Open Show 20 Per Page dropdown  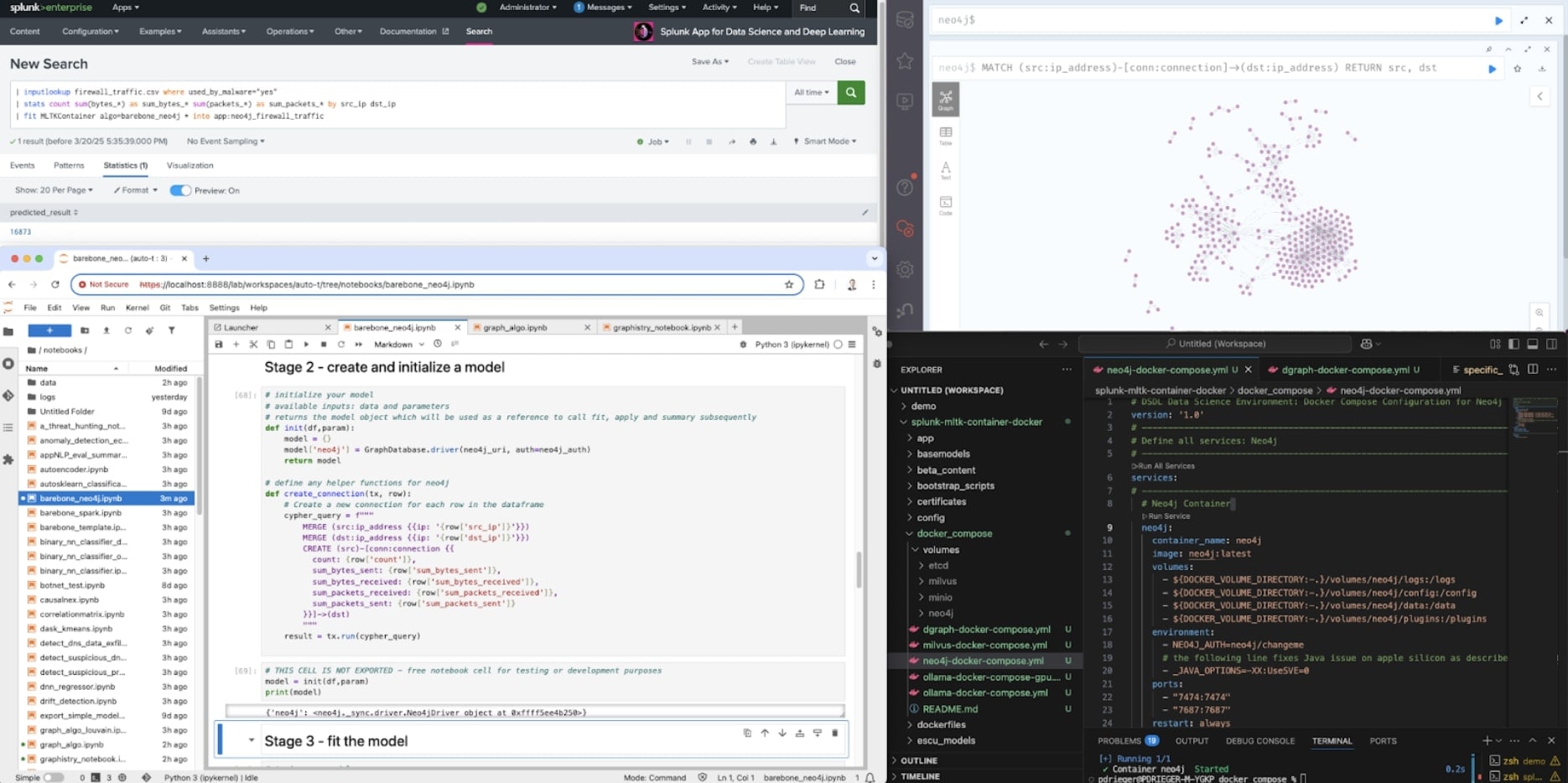coord(54,190)
